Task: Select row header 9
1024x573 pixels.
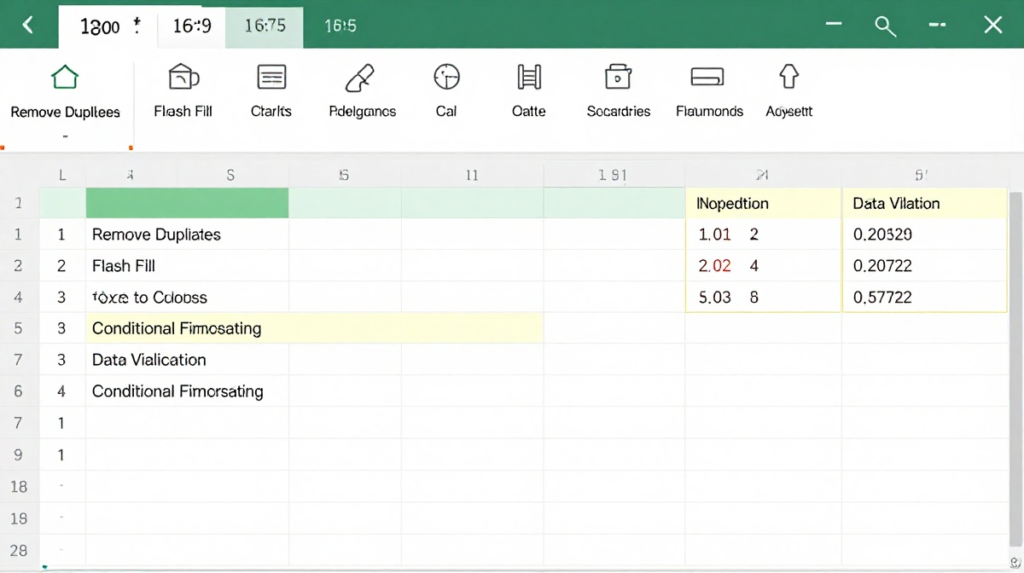Action: click(19, 455)
